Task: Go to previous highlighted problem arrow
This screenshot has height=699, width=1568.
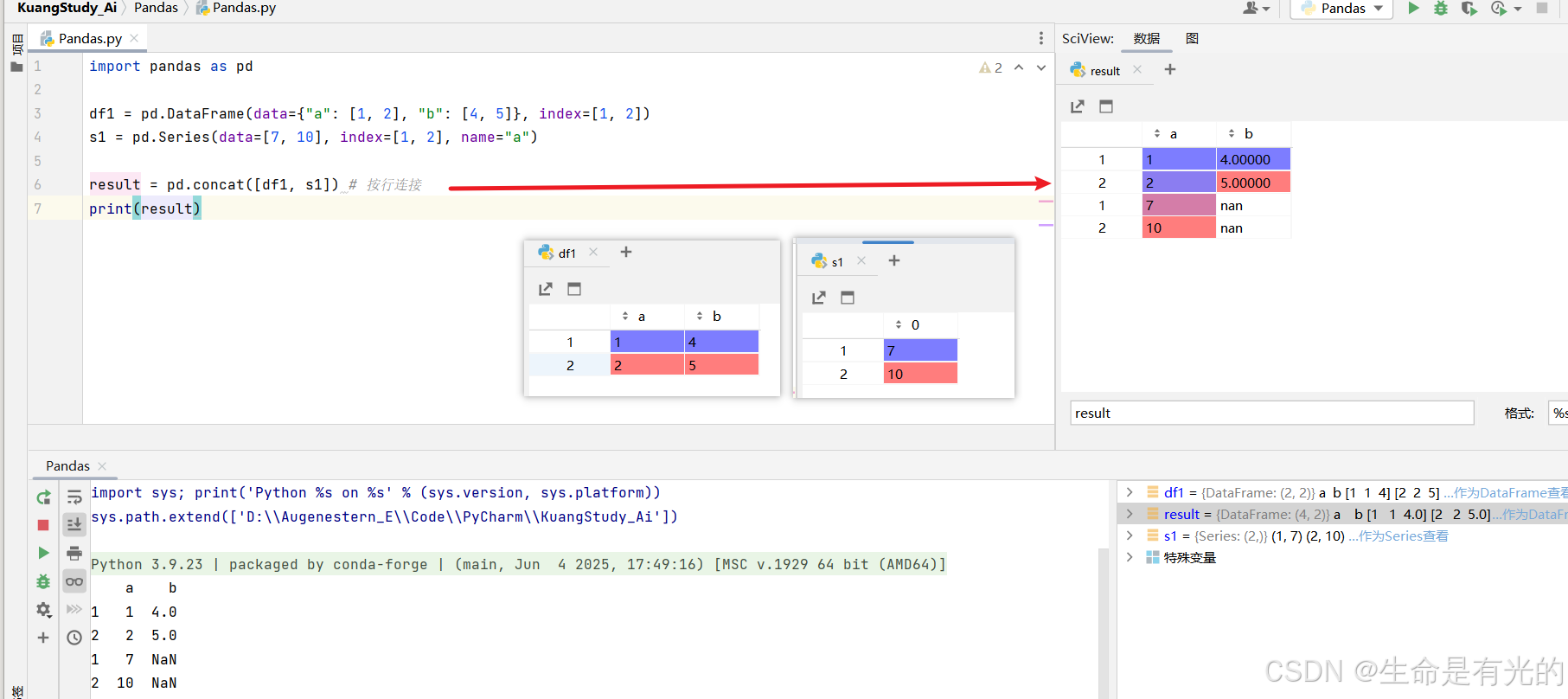Action: pos(1019,67)
